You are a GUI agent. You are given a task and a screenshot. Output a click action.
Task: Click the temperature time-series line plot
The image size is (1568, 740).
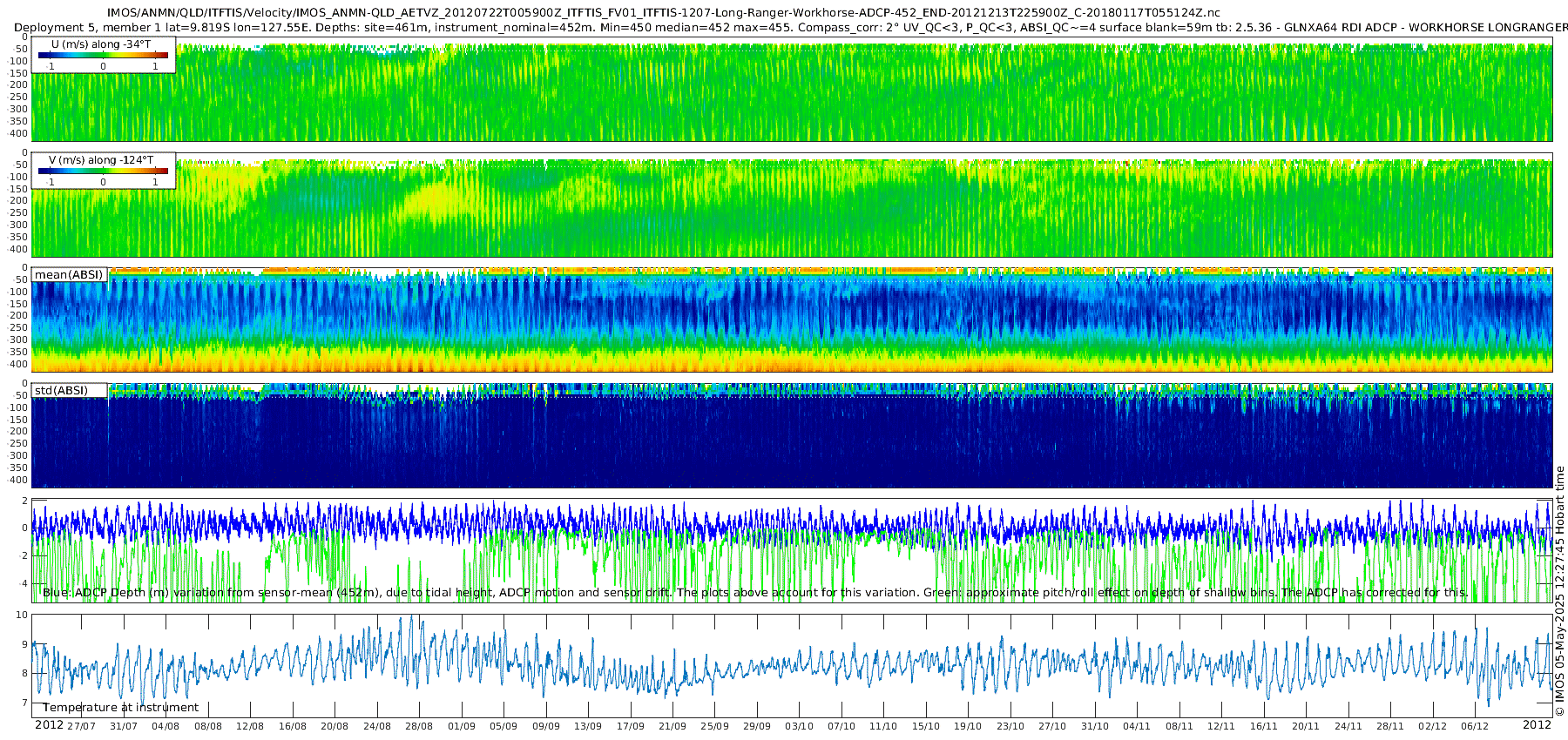(792, 666)
